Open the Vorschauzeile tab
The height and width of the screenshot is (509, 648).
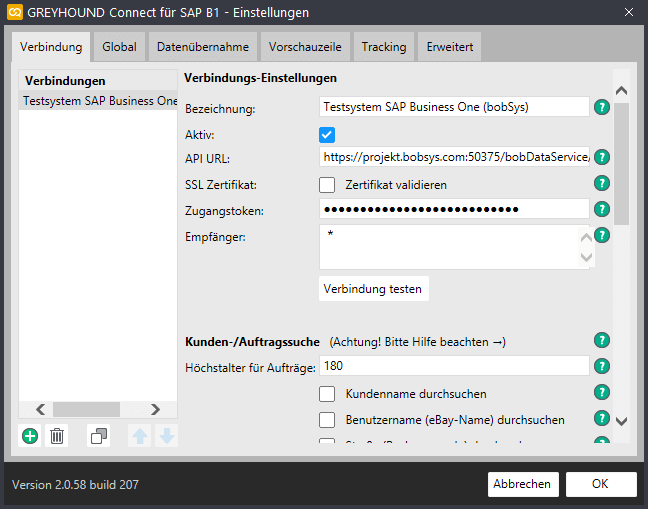click(305, 47)
